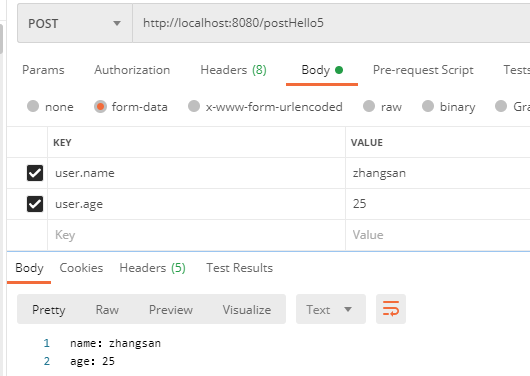This screenshot has width=530, height=376.
Task: Click the value cell containing 25
Action: [x=438, y=204]
